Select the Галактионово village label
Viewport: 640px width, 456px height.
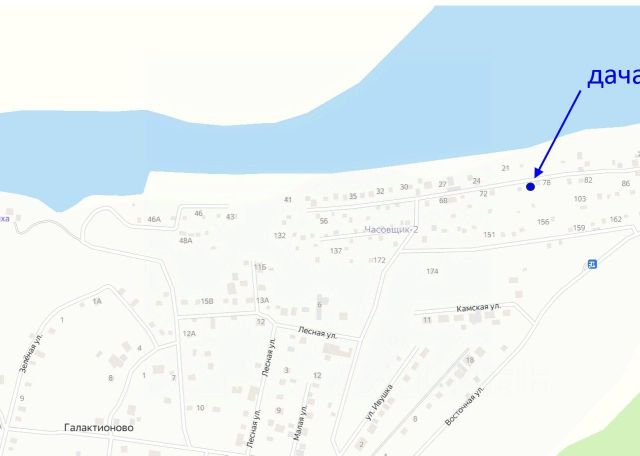tap(99, 427)
